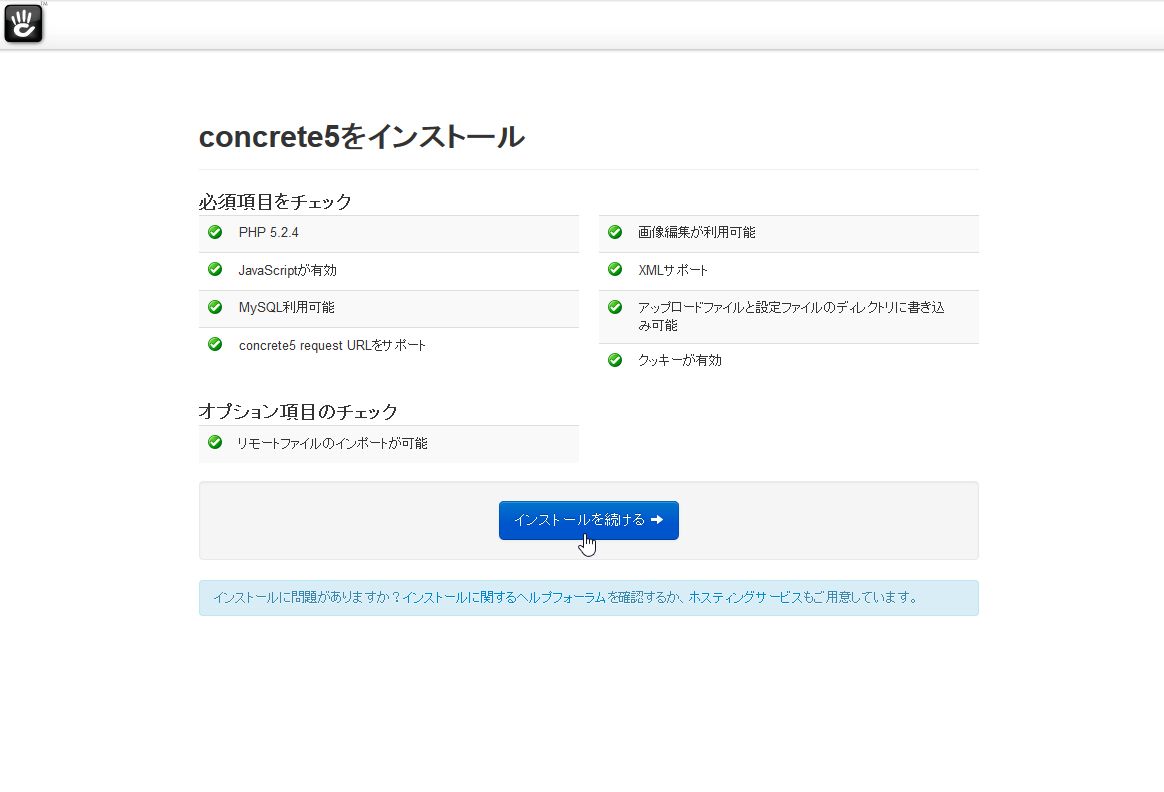This screenshot has height=792, width=1164.
Task: Click the green check beside PHP 5.2.4
Action: [215, 232]
